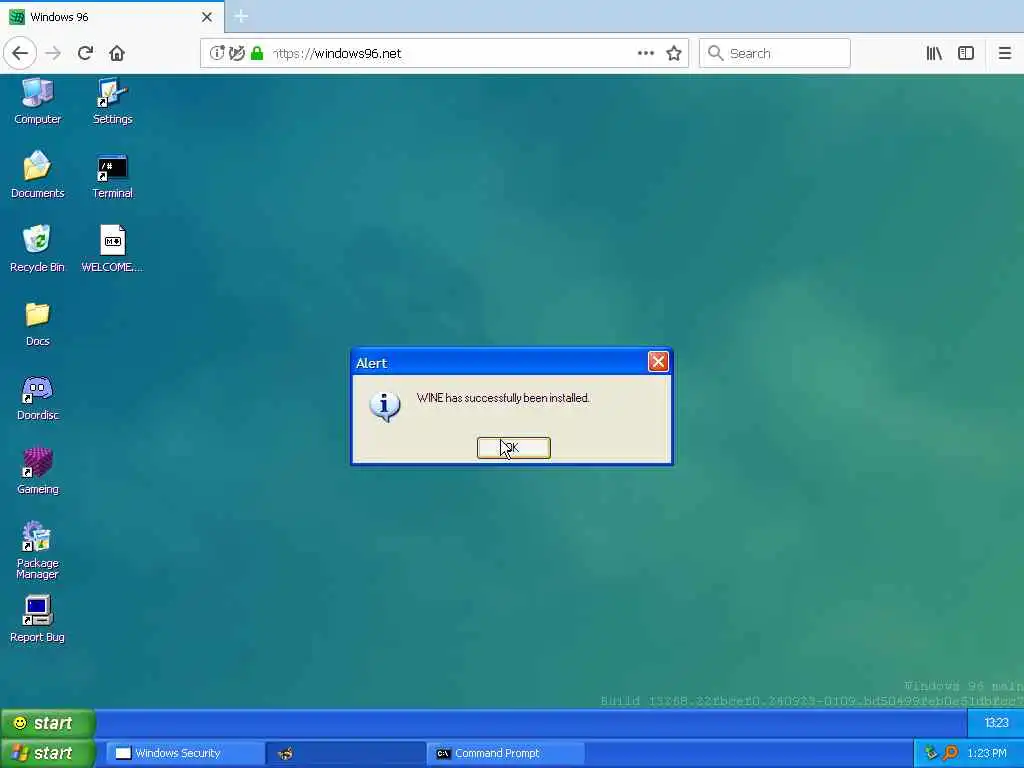
Task: Click the unlabeled taskbar item with animal icon
Action: 345,753
